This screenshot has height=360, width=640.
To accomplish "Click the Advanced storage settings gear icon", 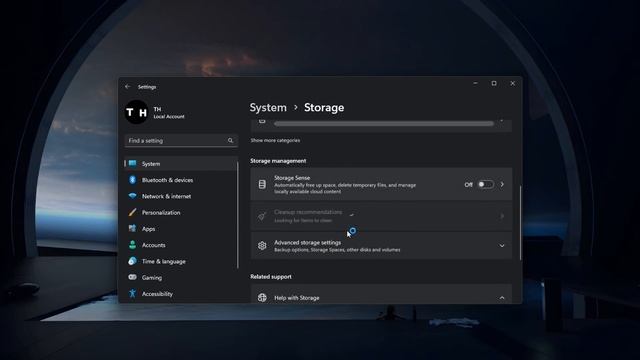I will [262, 245].
